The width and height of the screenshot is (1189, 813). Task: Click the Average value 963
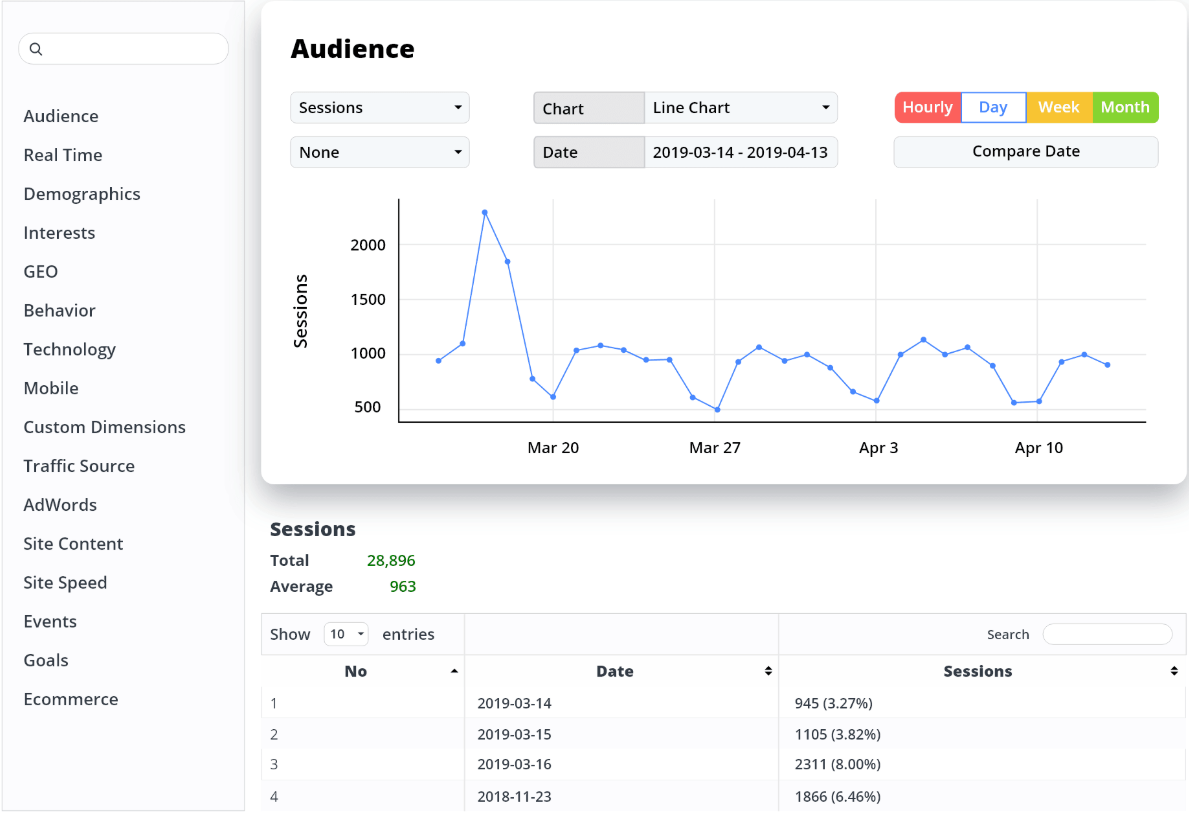tap(403, 586)
